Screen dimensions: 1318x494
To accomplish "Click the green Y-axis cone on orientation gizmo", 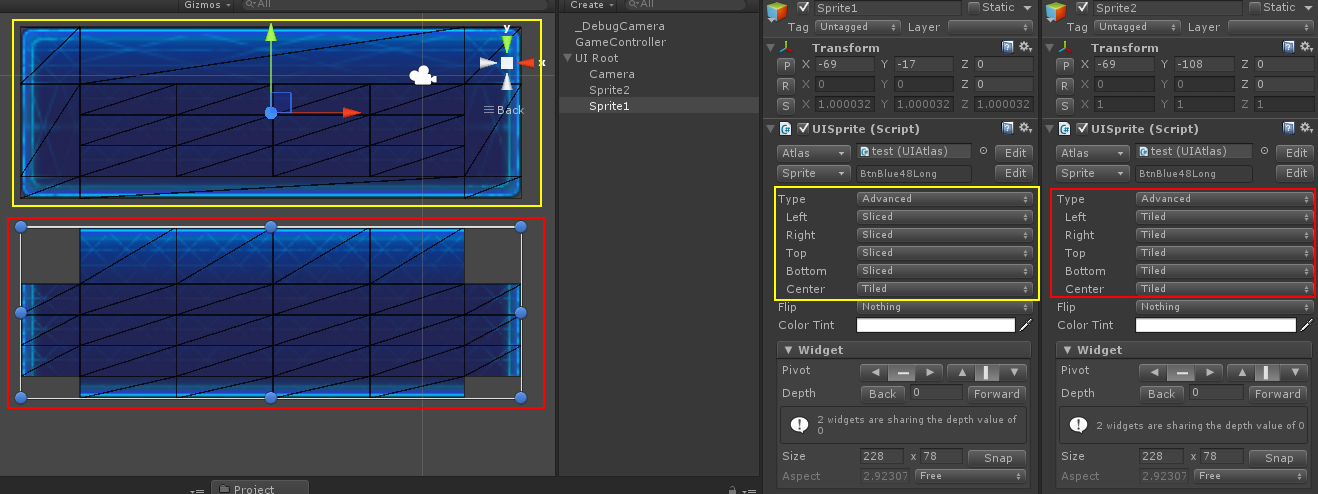I will [507, 42].
